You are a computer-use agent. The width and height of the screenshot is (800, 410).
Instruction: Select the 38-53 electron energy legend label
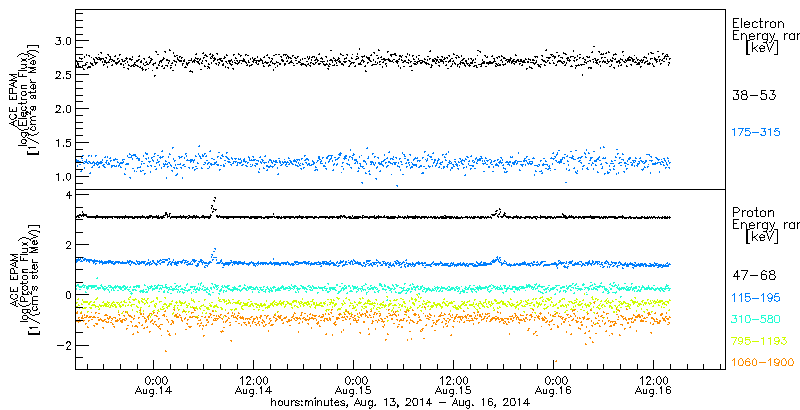pyautogui.click(x=754, y=95)
